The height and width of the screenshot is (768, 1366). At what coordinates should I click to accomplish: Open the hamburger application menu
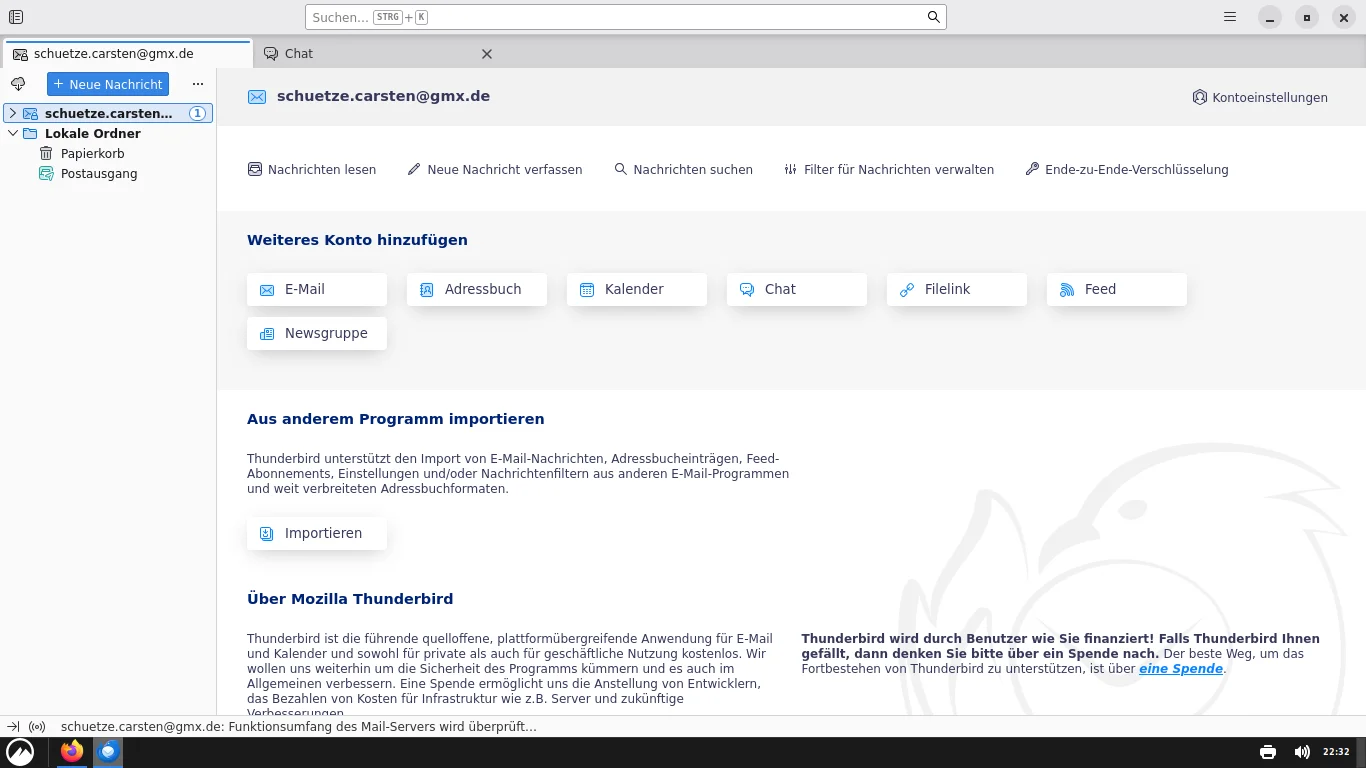(x=1229, y=16)
